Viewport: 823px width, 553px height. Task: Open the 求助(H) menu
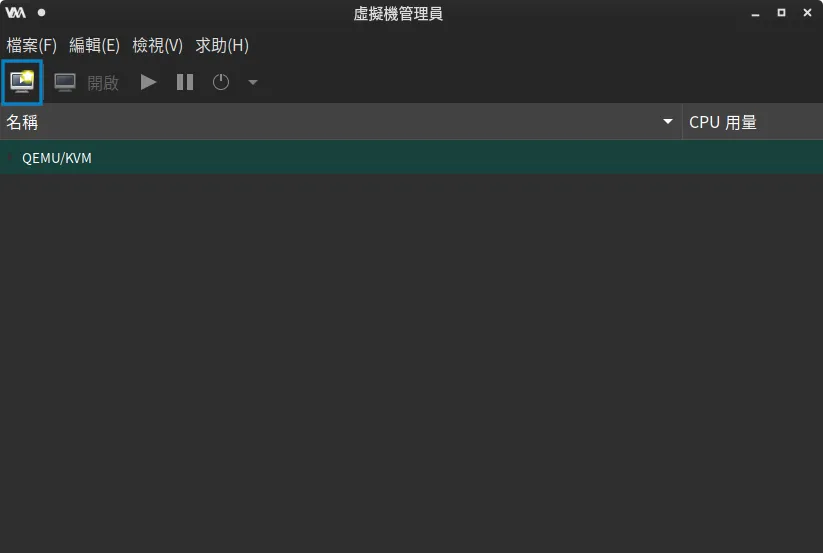coord(222,46)
